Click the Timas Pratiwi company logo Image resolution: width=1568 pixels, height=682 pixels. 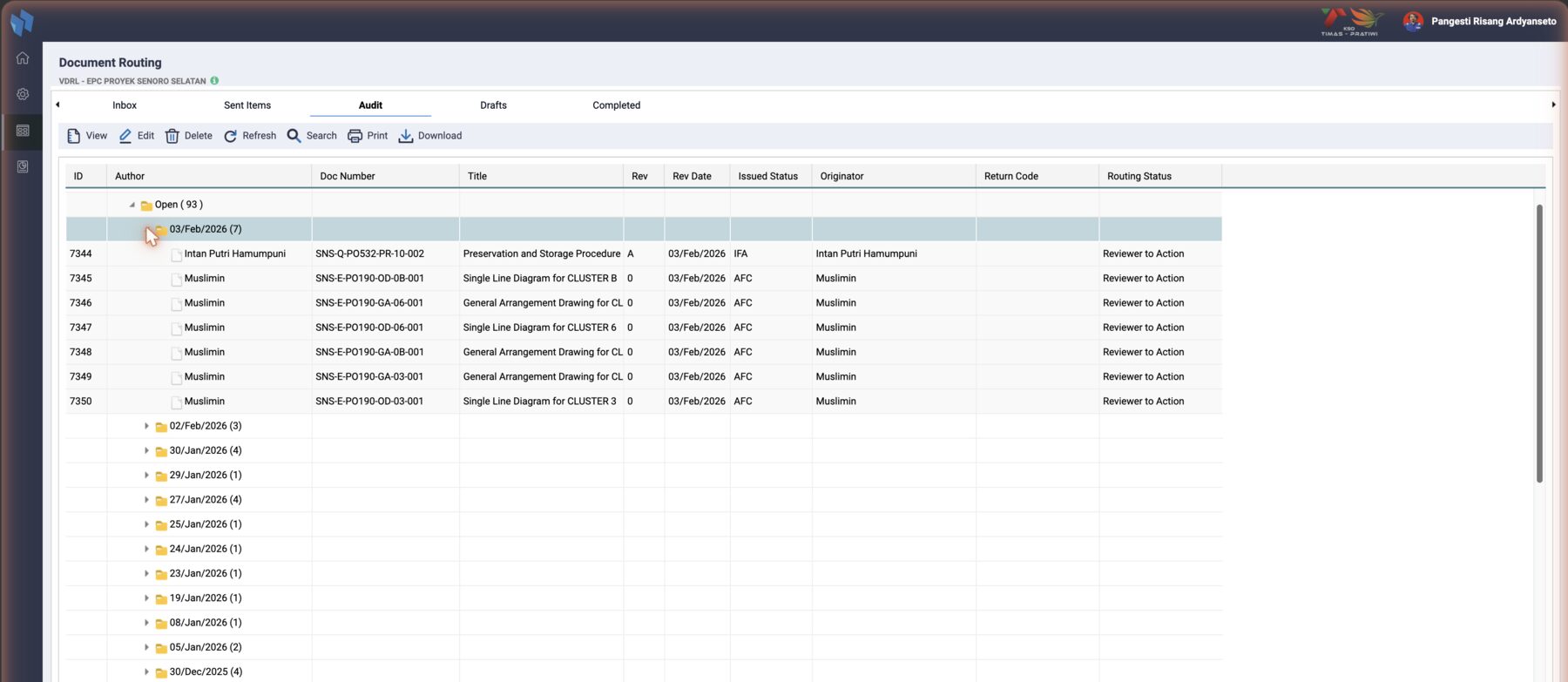(x=1351, y=22)
